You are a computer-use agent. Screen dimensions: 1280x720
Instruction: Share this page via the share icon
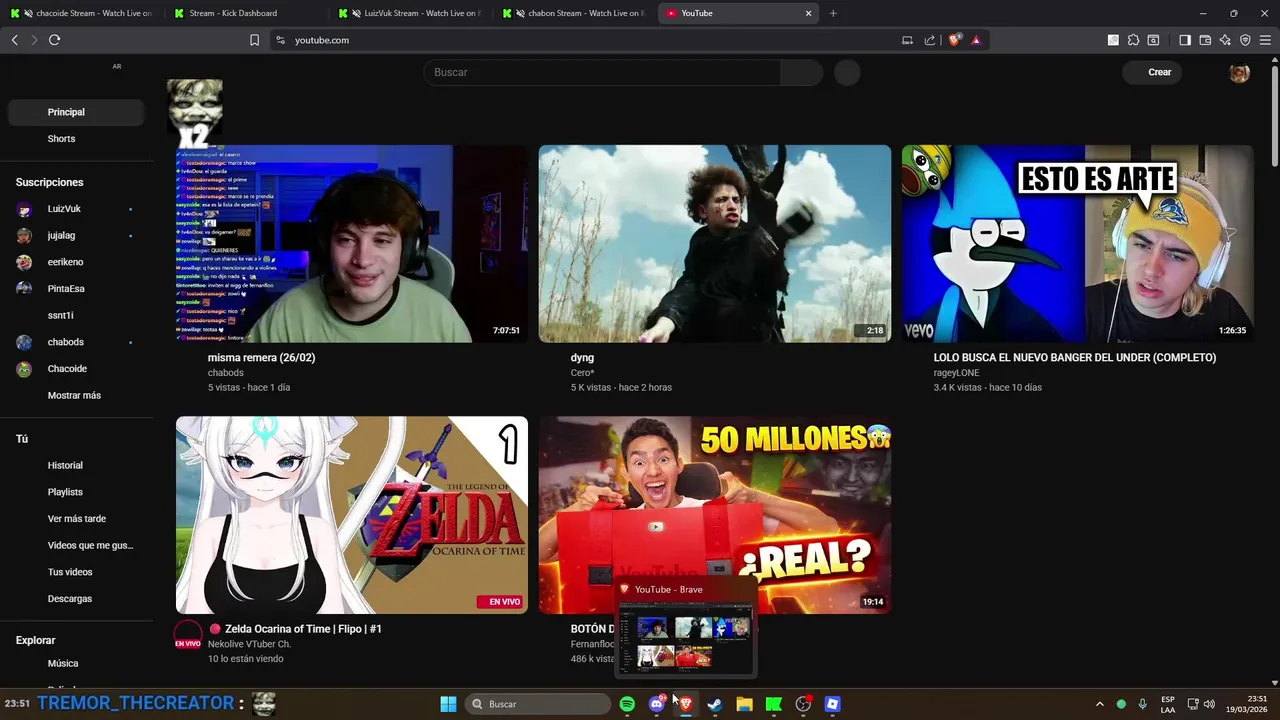pos(930,40)
